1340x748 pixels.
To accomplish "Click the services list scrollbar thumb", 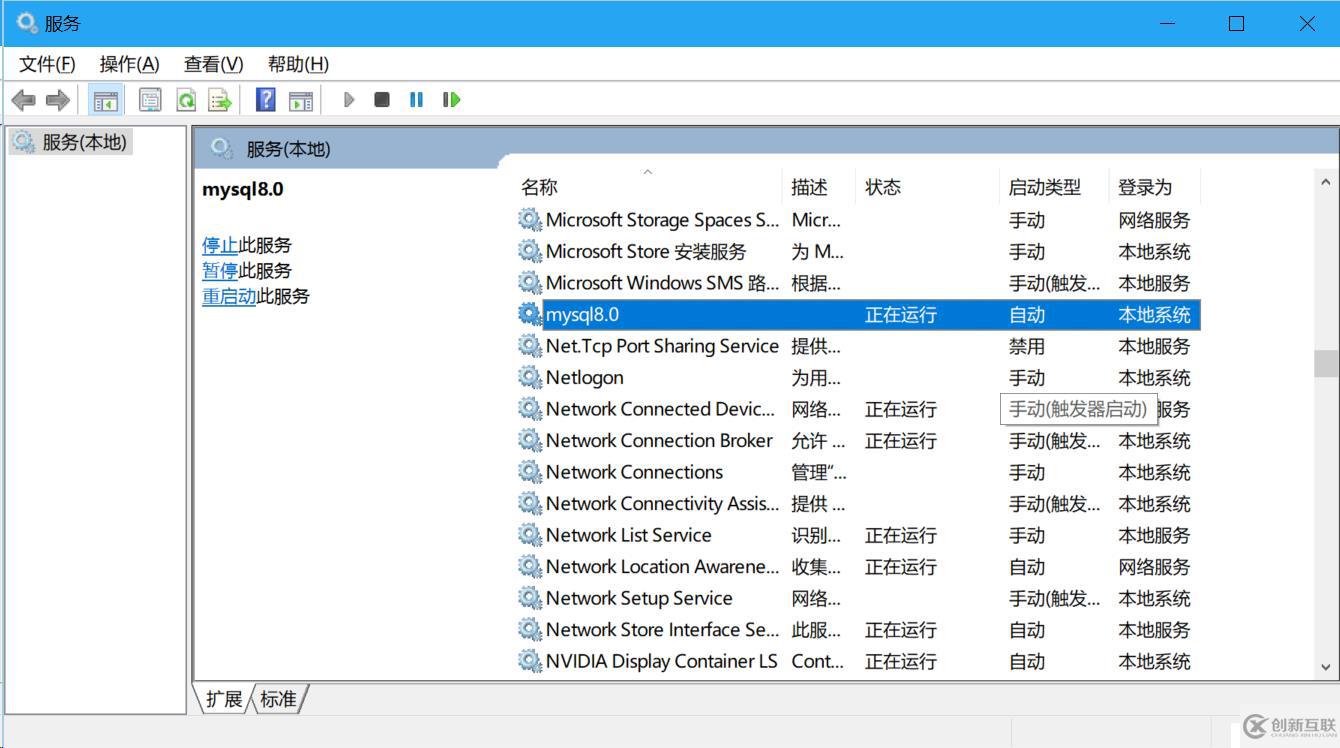I will tap(1326, 363).
